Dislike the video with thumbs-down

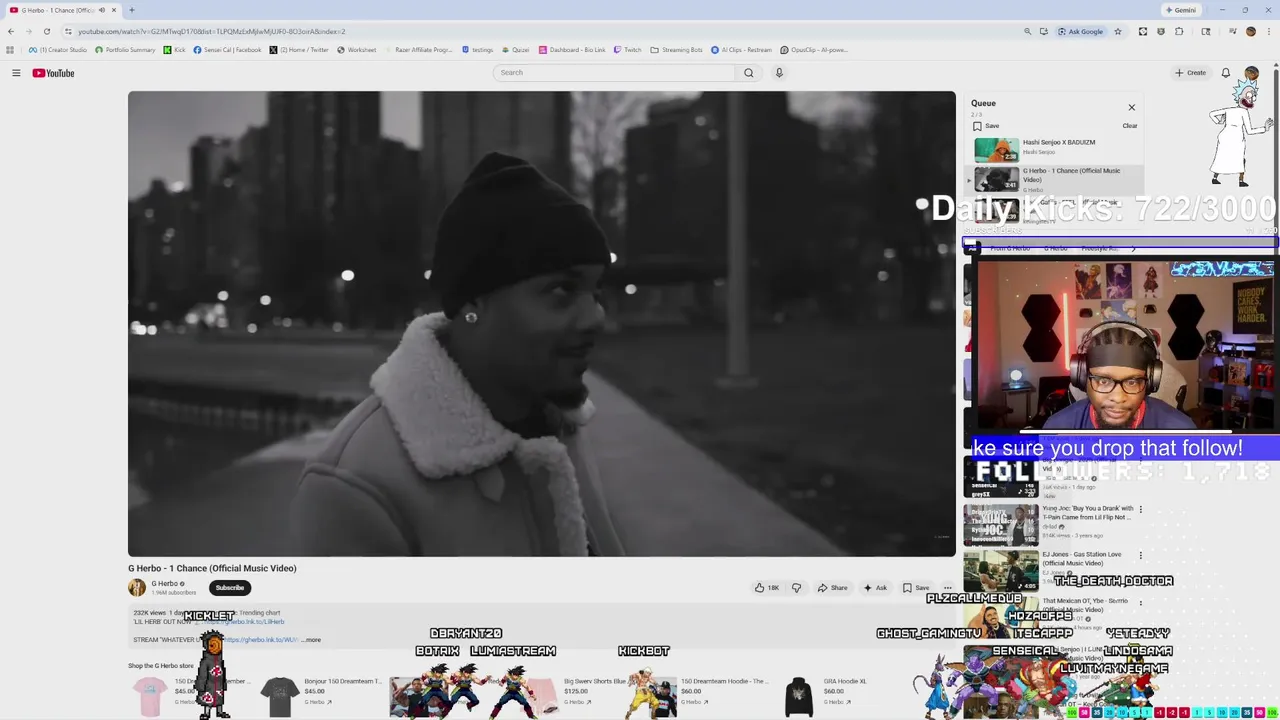pos(796,588)
